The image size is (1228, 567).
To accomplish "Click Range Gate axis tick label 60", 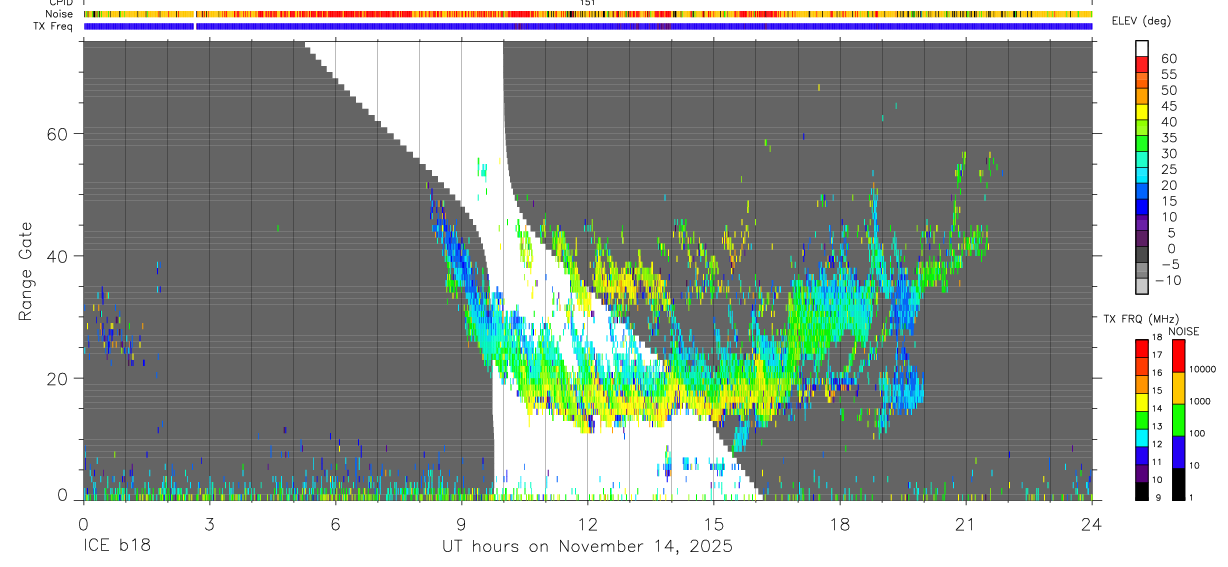I will tap(58, 134).
